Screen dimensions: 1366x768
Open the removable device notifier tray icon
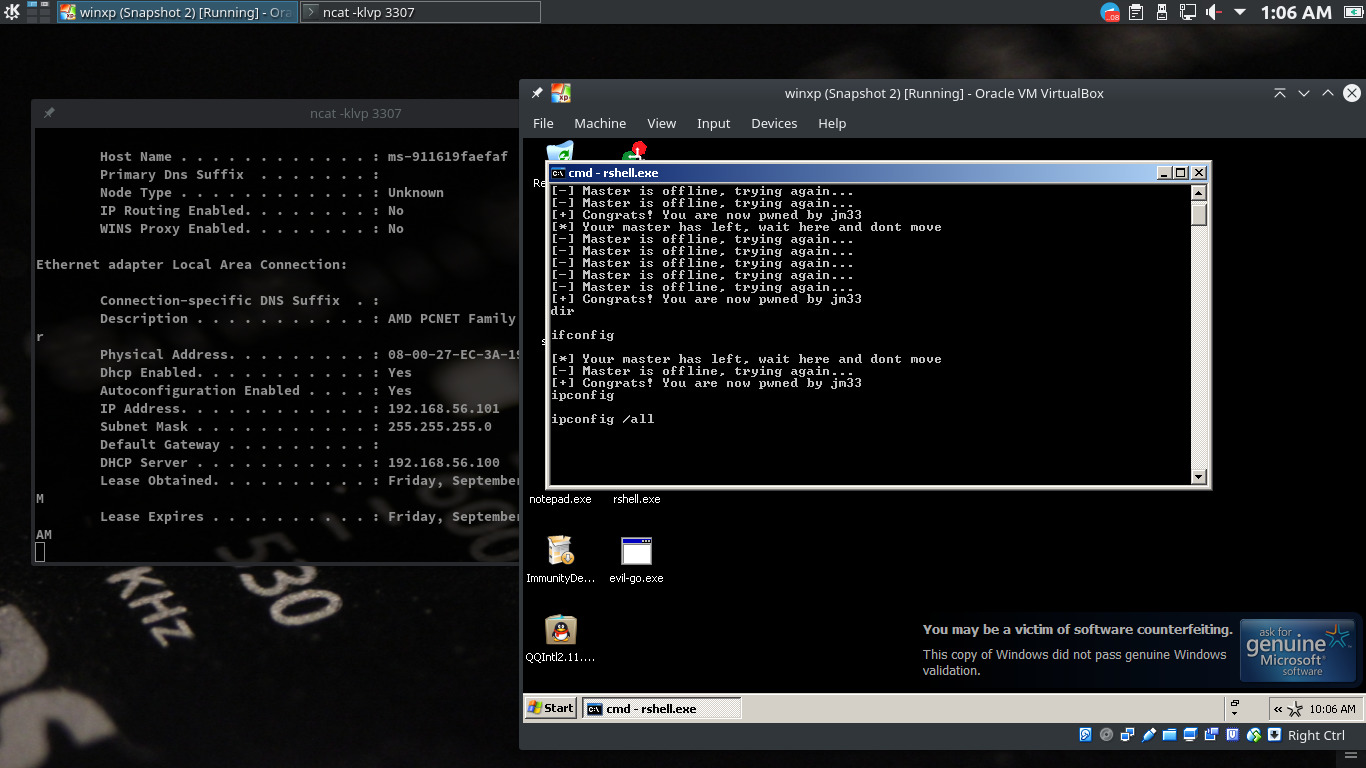tap(1162, 12)
